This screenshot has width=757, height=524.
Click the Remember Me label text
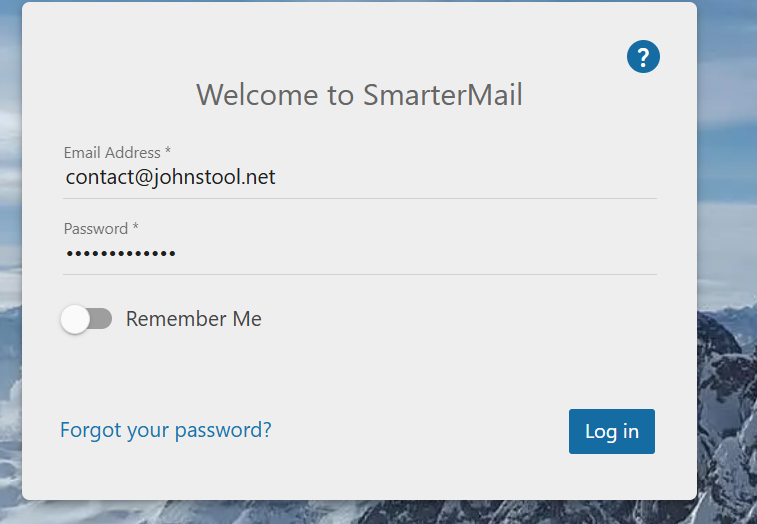pyautogui.click(x=193, y=319)
